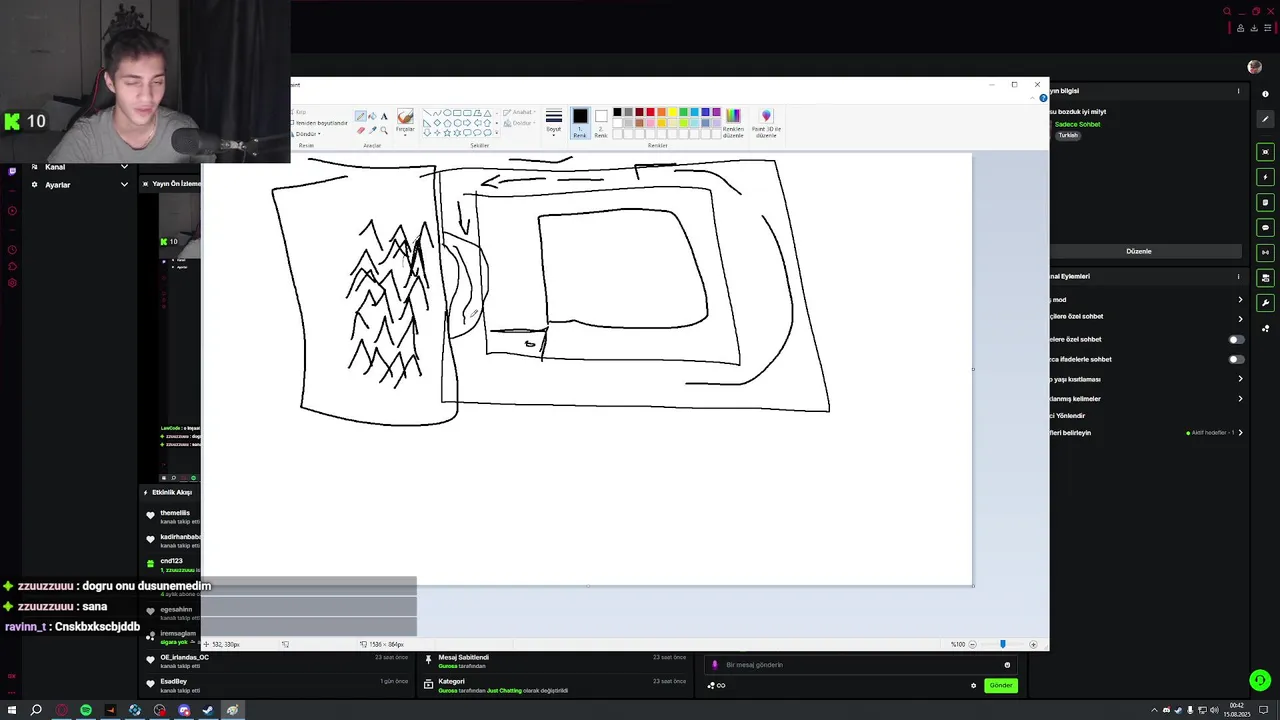Screen dimensions: 1280x720
Task: Adjust the Paint zoom slider
Action: 1003,644
